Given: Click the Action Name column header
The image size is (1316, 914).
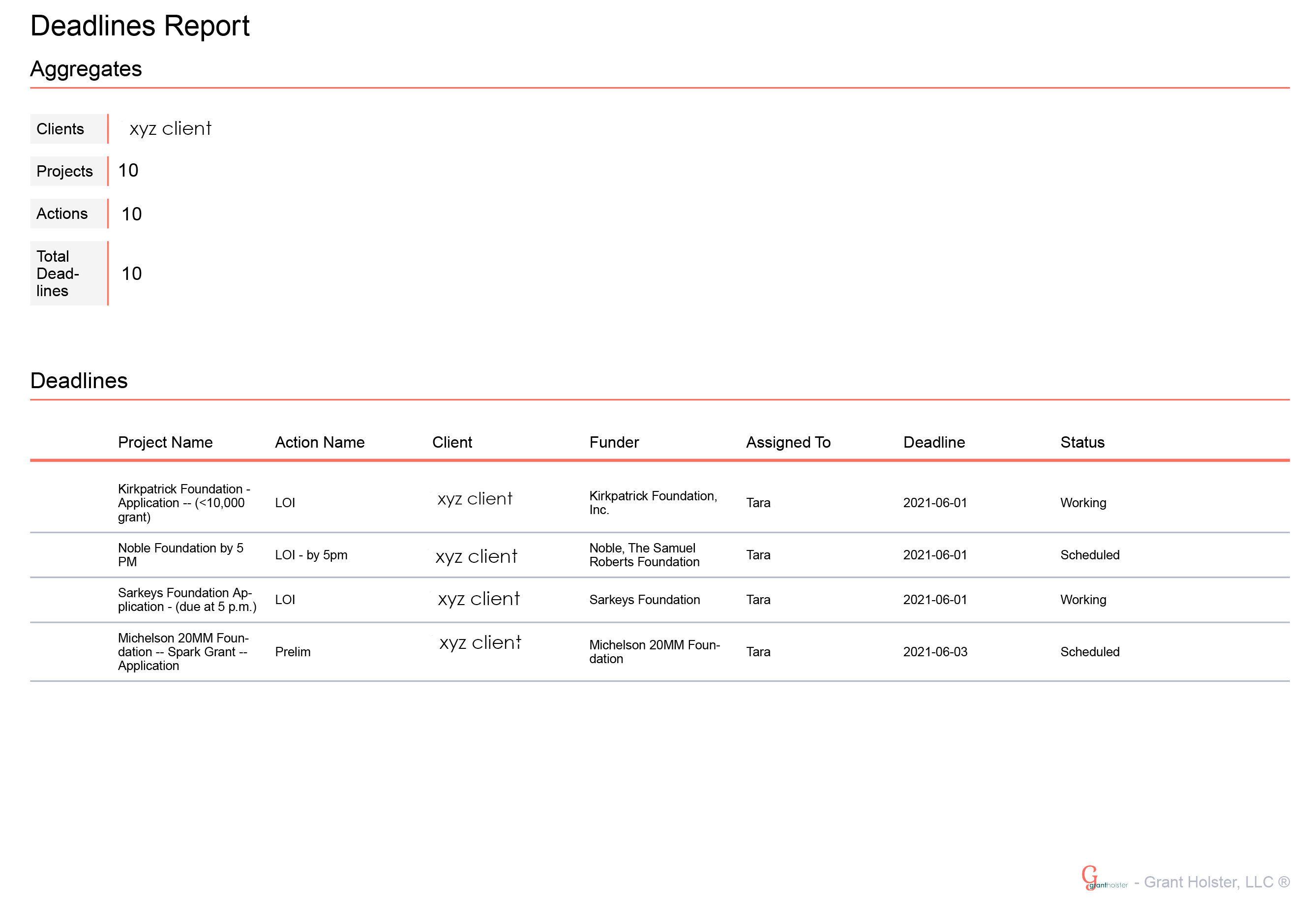Looking at the screenshot, I should tap(320, 442).
